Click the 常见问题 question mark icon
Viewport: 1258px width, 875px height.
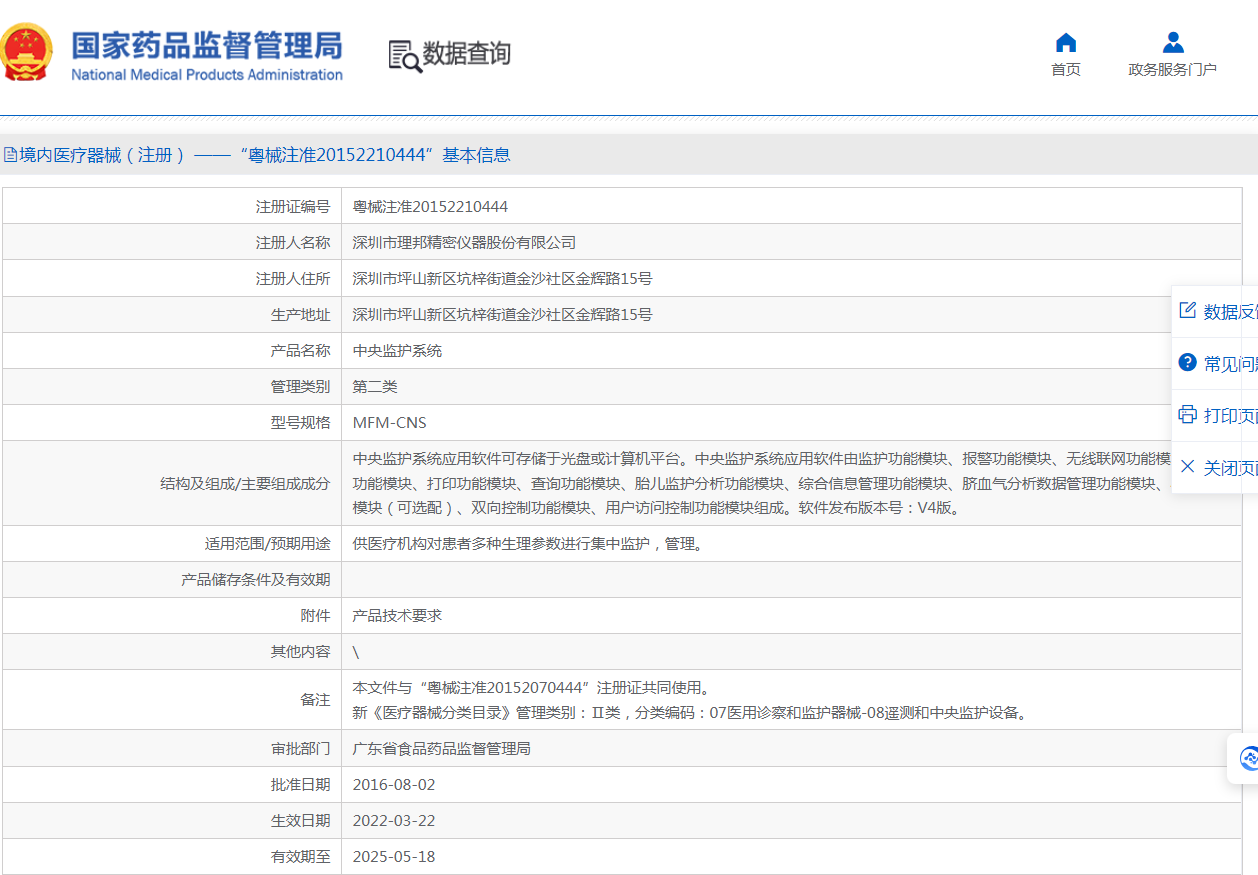(1188, 363)
